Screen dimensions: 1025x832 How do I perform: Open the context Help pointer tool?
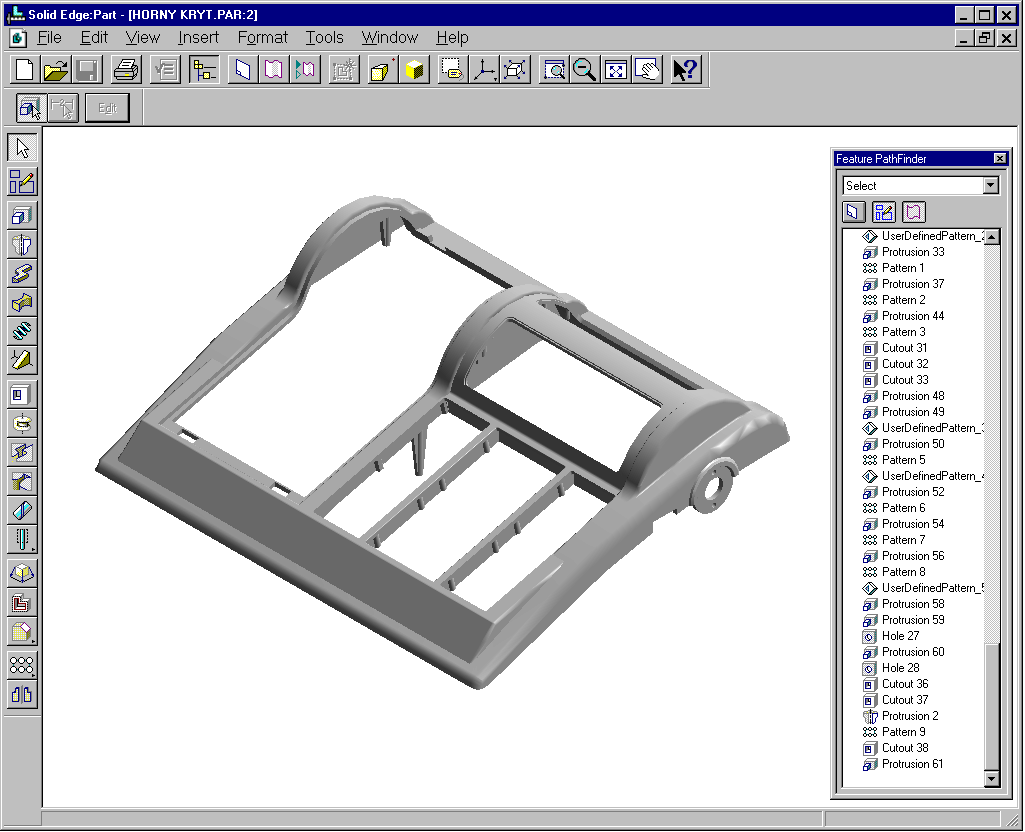tap(686, 70)
